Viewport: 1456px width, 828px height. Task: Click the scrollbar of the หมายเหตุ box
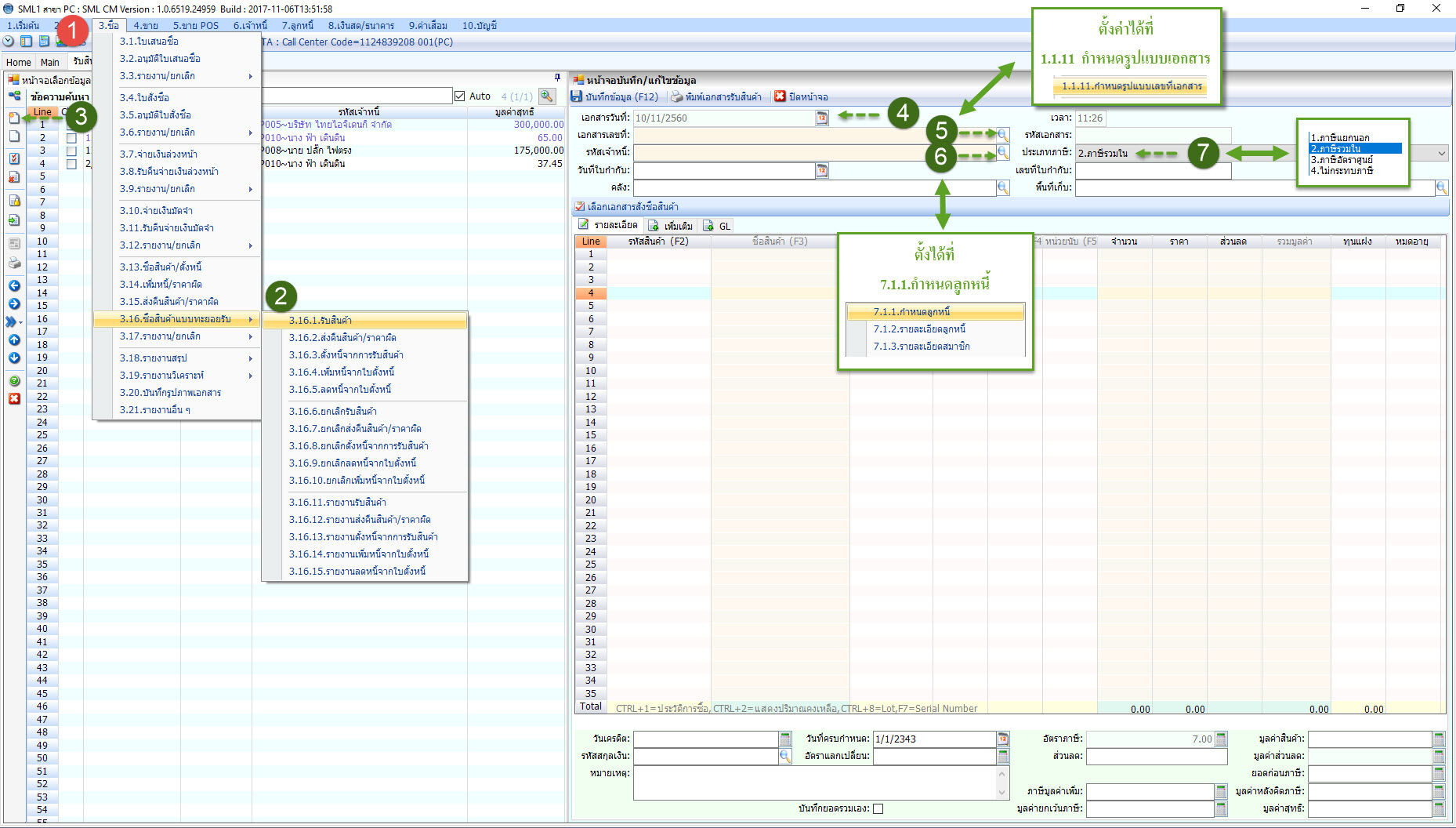[1002, 783]
